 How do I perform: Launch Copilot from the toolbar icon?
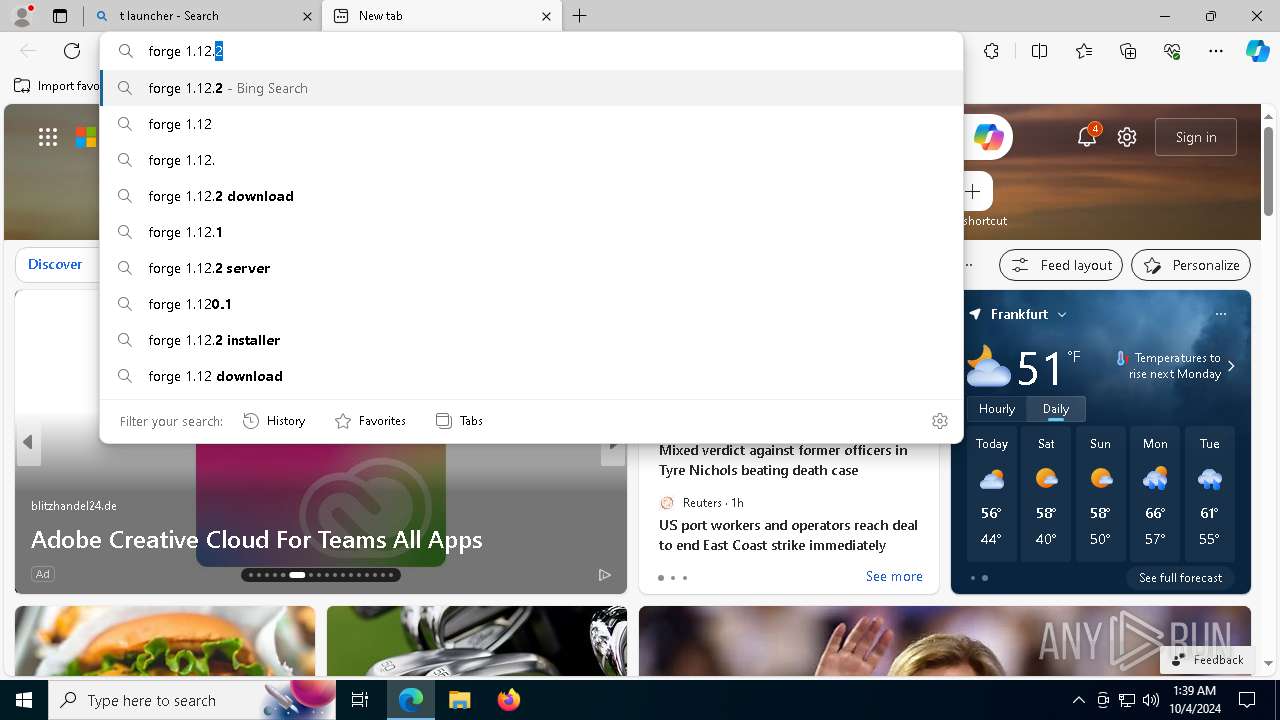pyautogui.click(x=1257, y=51)
